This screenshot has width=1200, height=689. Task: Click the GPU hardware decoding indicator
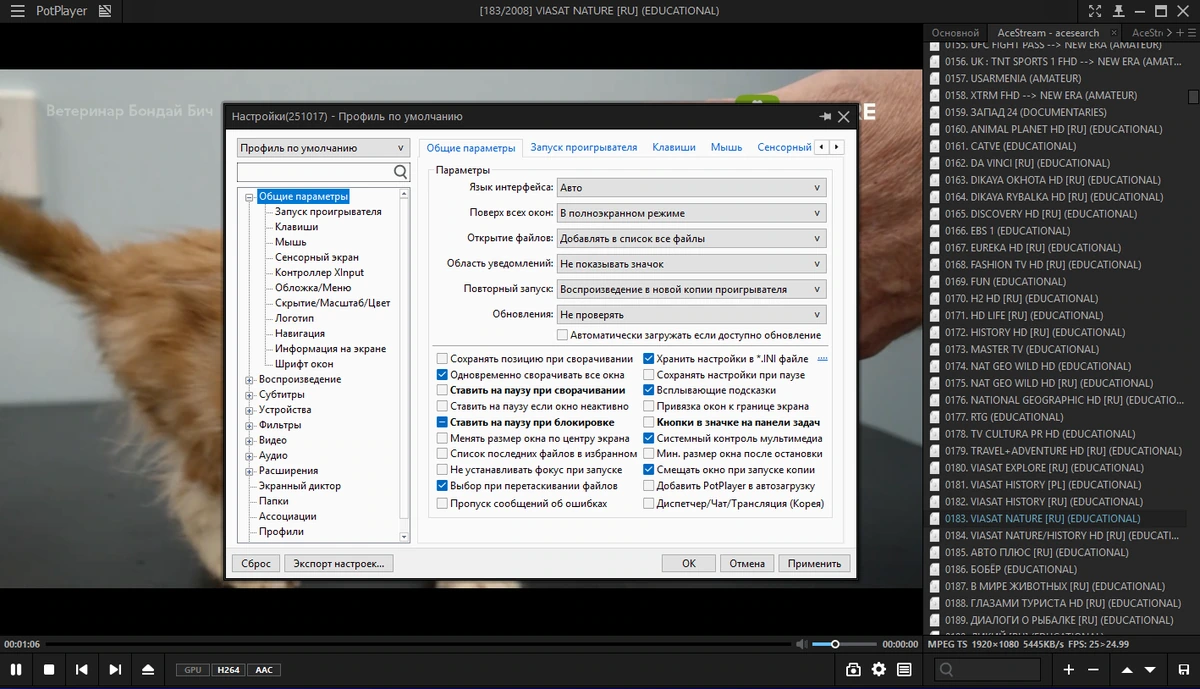tap(192, 670)
